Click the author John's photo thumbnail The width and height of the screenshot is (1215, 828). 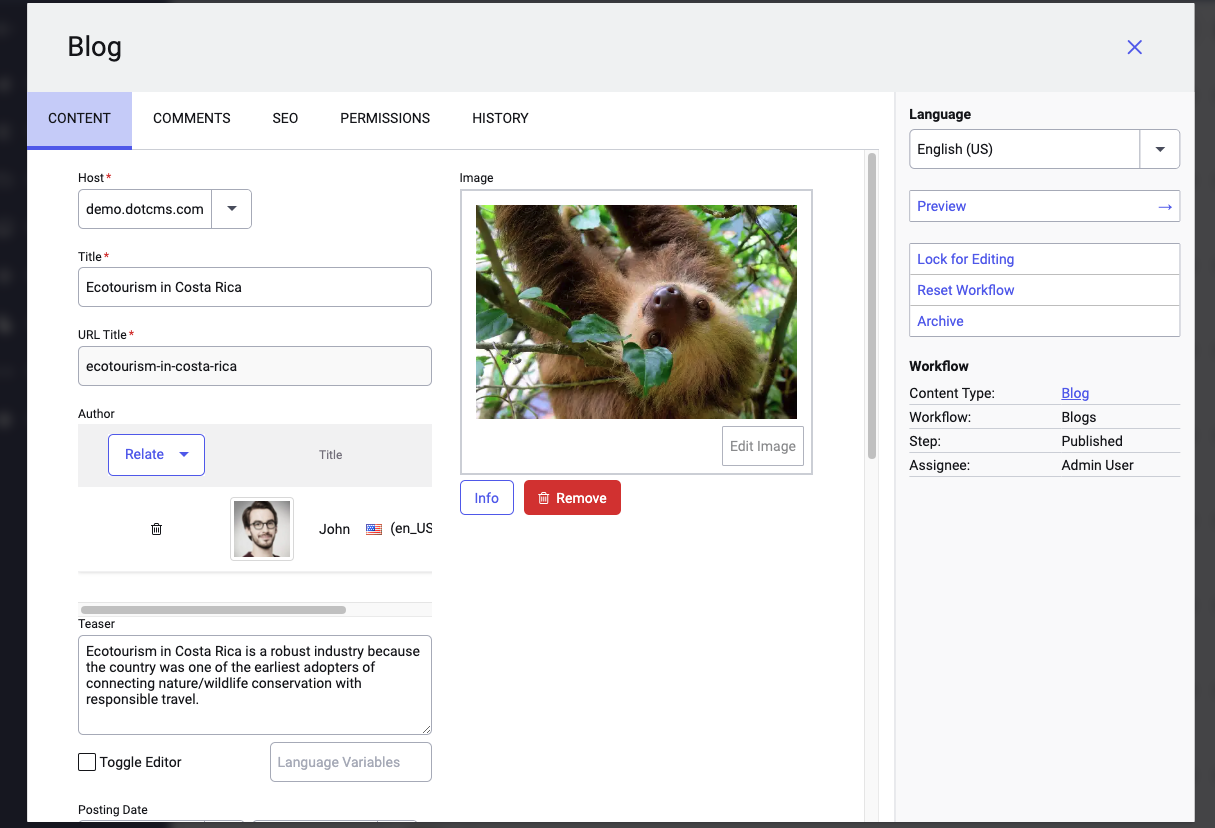pos(262,529)
